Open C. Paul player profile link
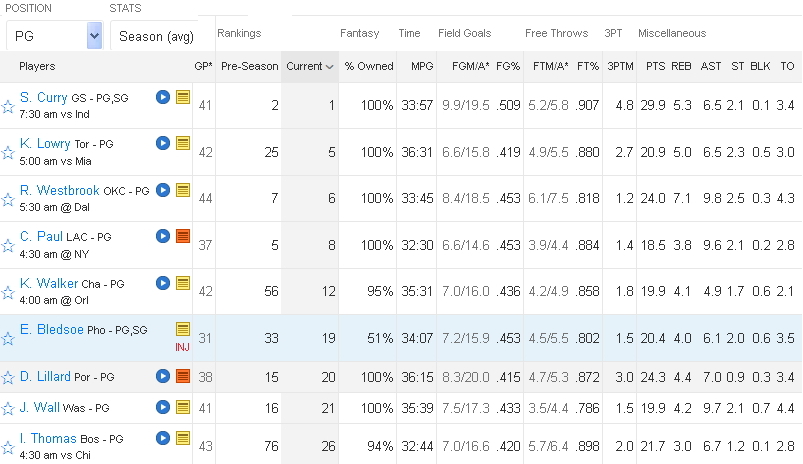Screen dimensions: 803x464 [x=41, y=237]
